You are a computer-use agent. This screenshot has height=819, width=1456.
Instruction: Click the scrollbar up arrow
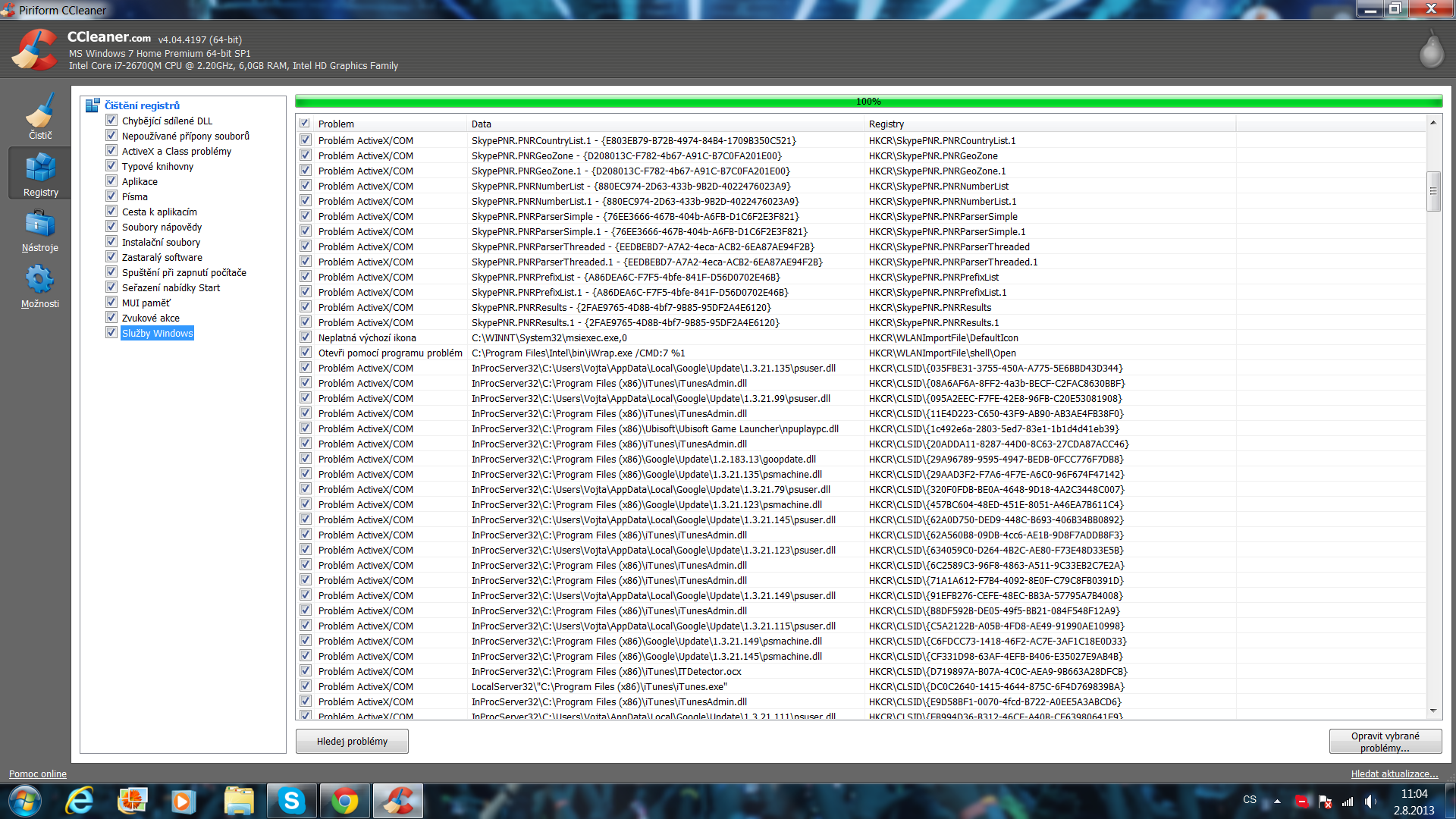(1433, 123)
